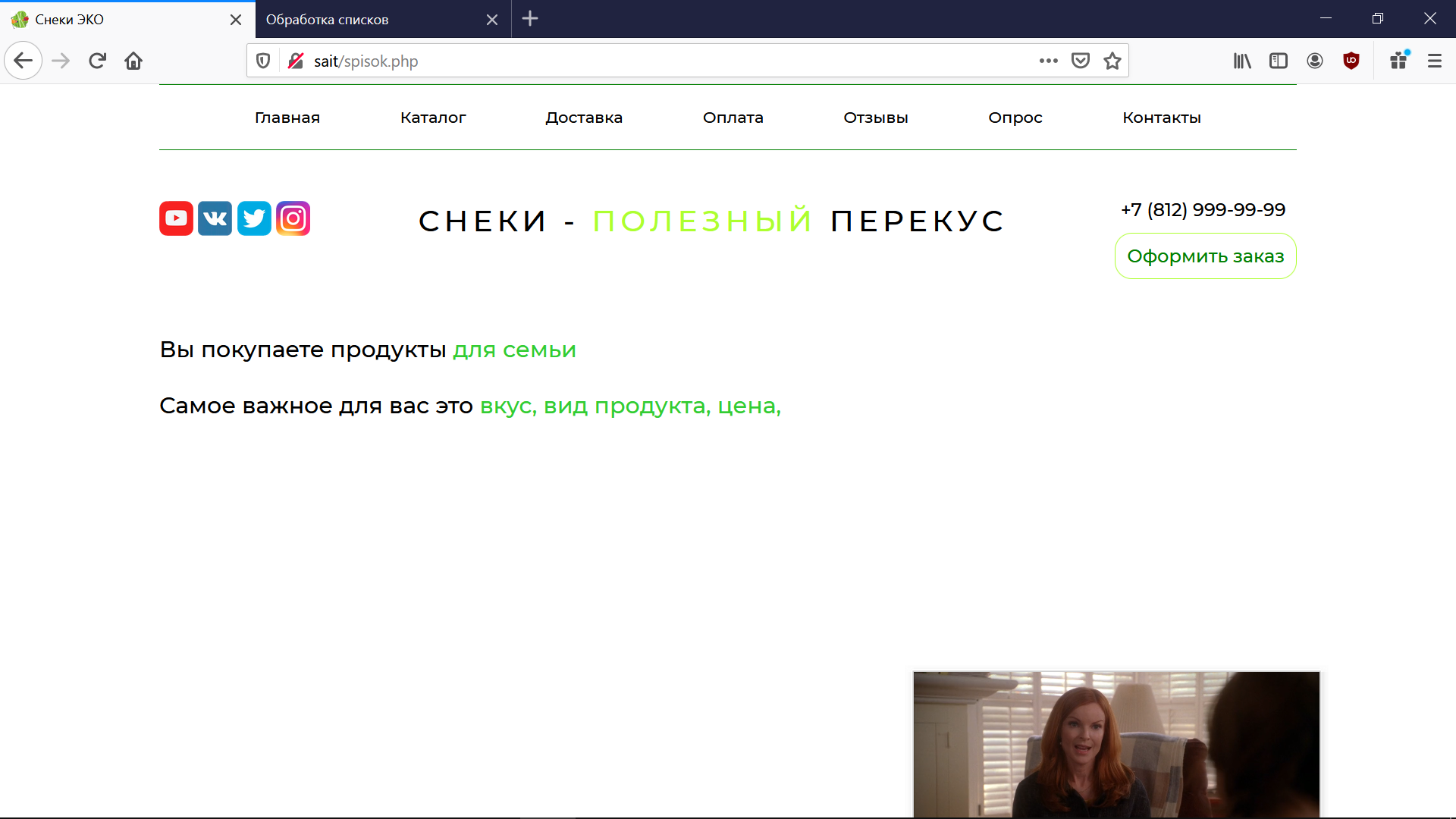Save page to Pocket

1081,61
